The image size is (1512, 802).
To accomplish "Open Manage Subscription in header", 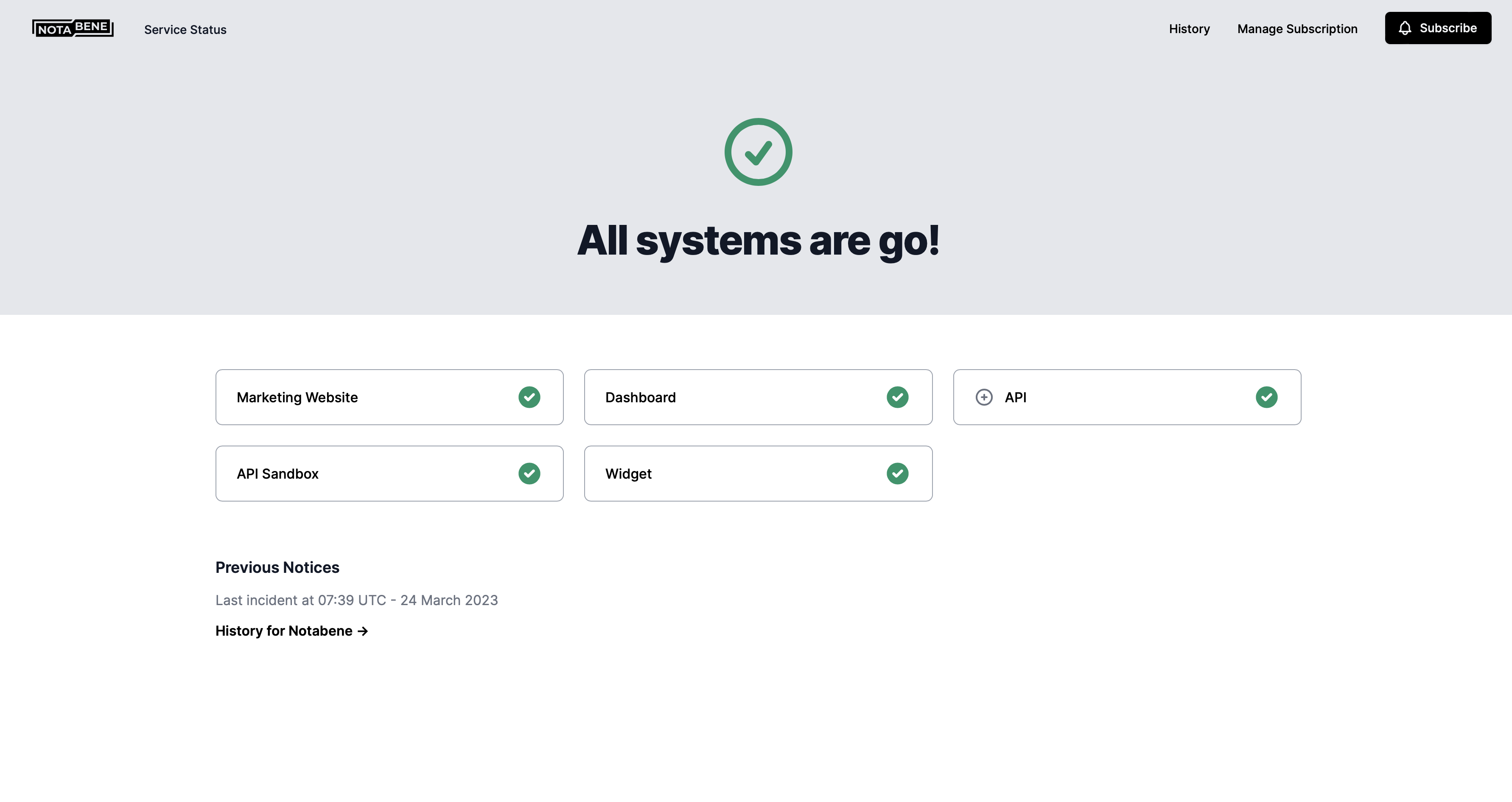I will pos(1296,29).
